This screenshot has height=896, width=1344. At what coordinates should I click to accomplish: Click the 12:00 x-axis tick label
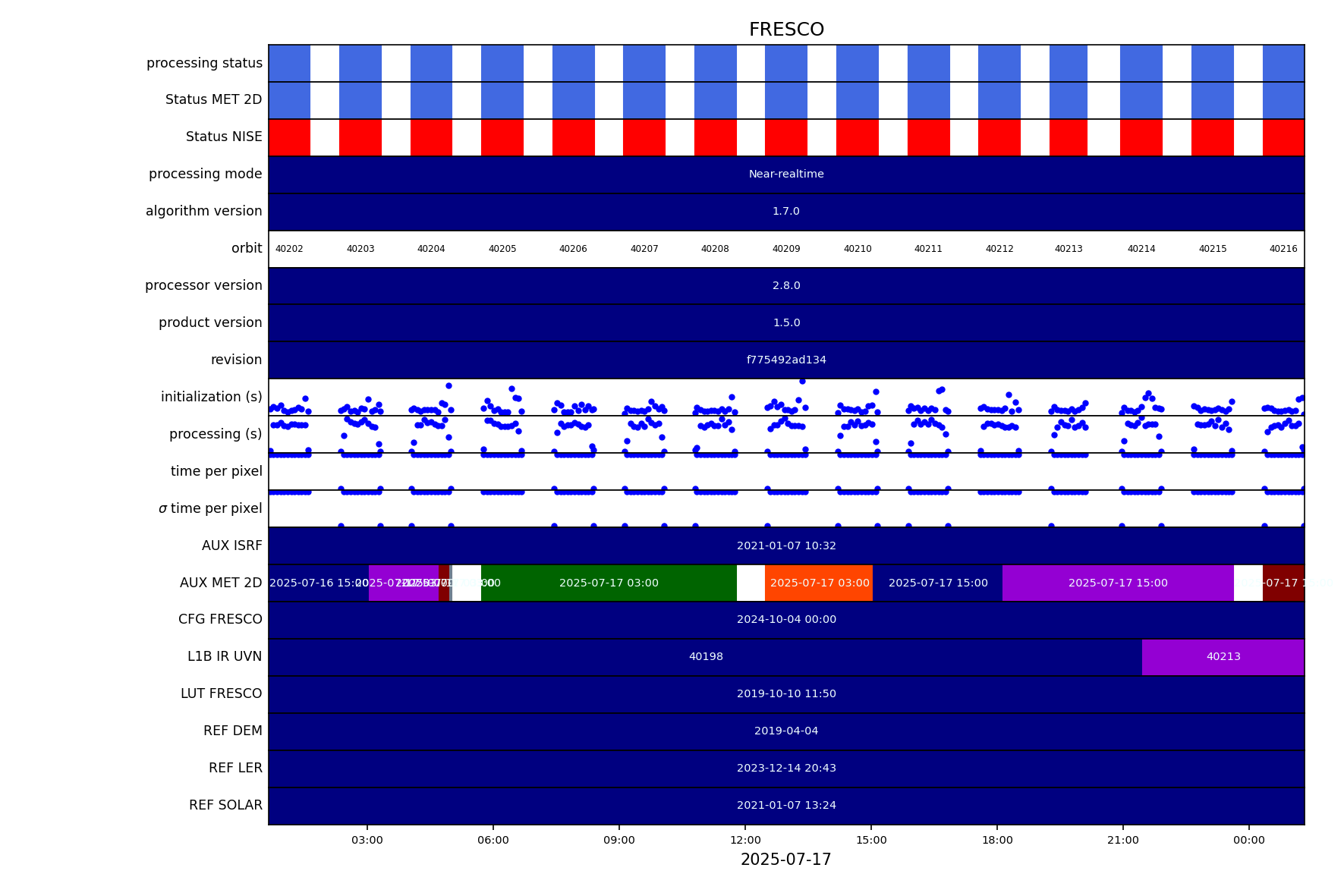(x=745, y=840)
